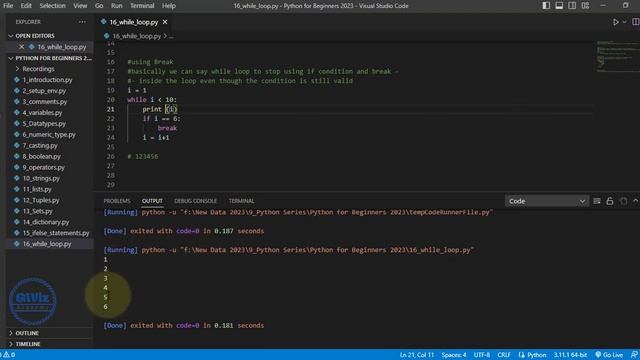Select 16_while_loop.py editor tab

133,22
